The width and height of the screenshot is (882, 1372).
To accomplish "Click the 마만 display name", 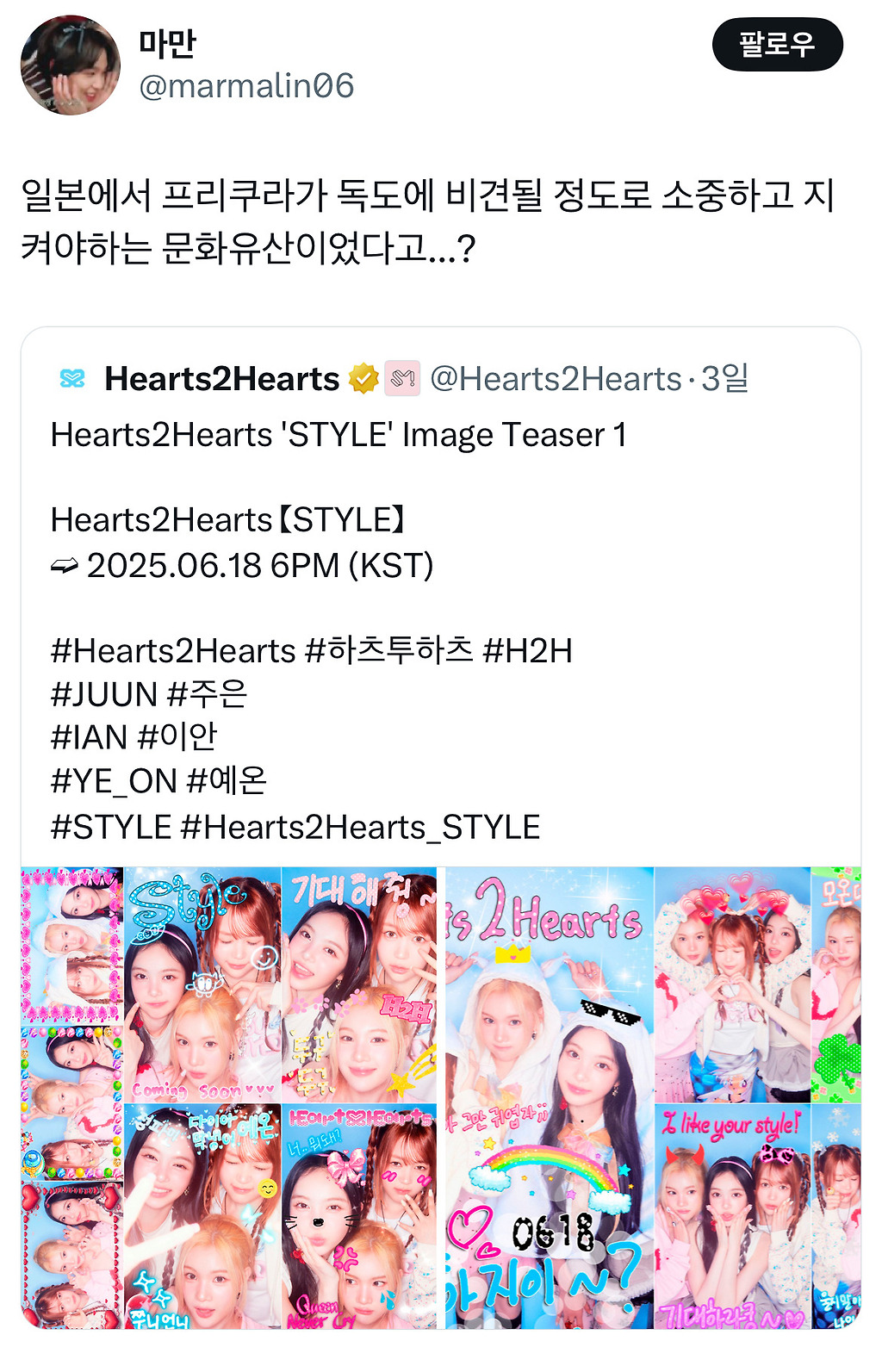I will point(167,45).
